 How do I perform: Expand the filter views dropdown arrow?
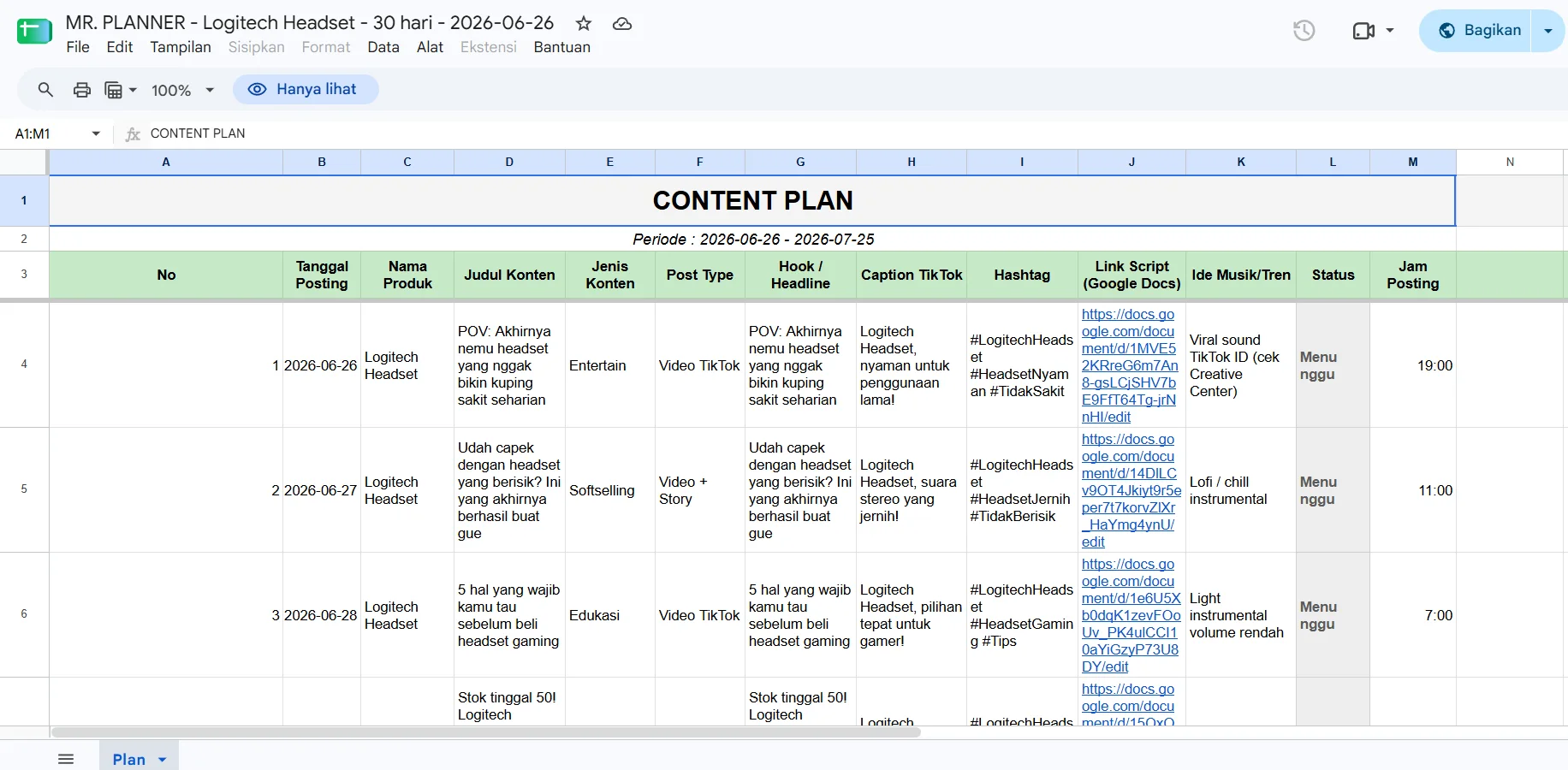click(133, 90)
